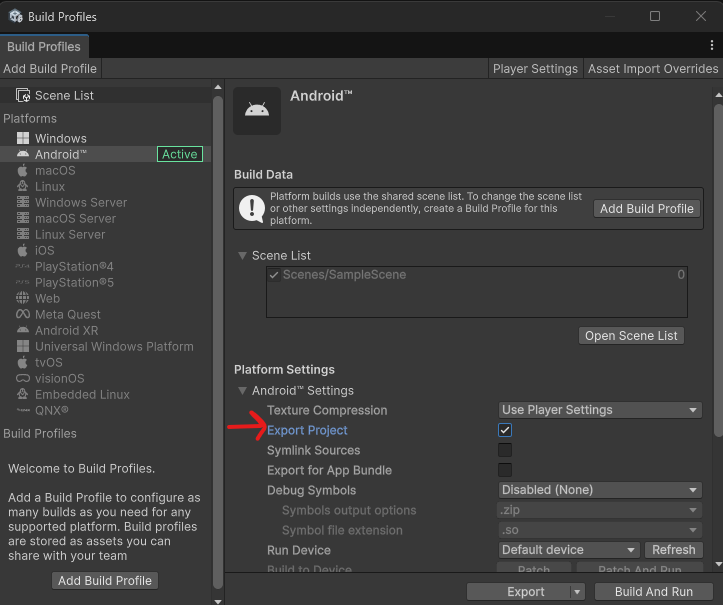
Task: Click the left panel scroll-down arrow
Action: [218, 601]
